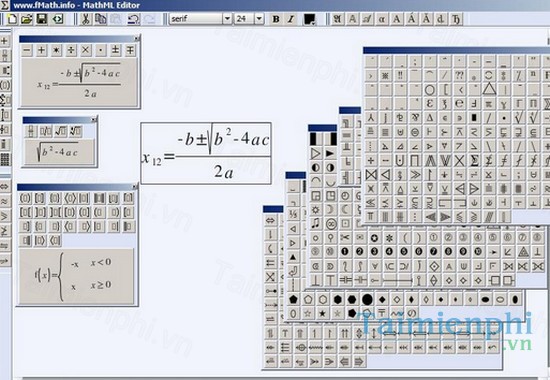Insert the left-right double arrow symbol
The image size is (550, 380).
pyautogui.click(x=270, y=220)
